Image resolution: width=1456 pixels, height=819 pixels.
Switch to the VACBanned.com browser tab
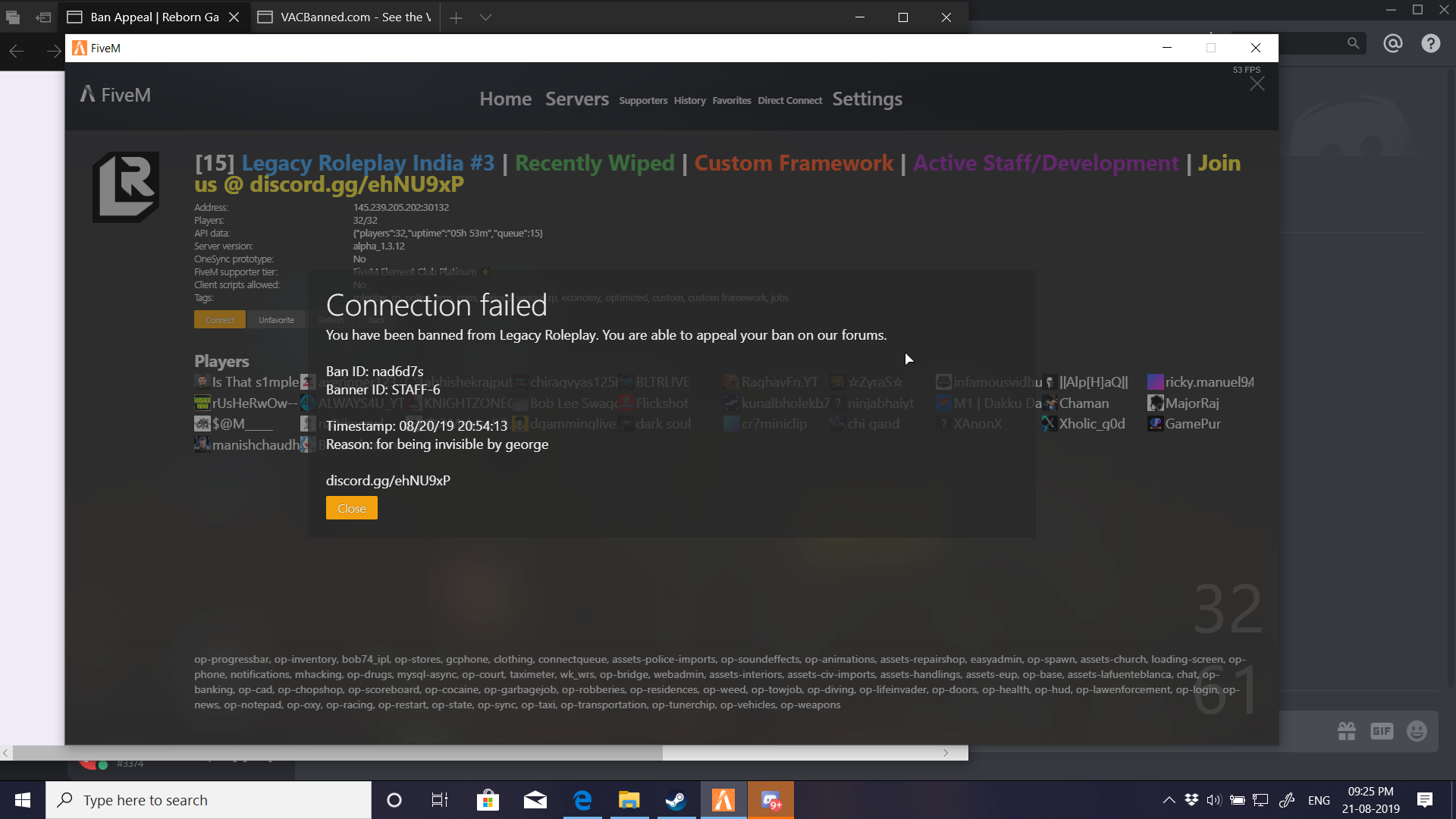click(345, 17)
